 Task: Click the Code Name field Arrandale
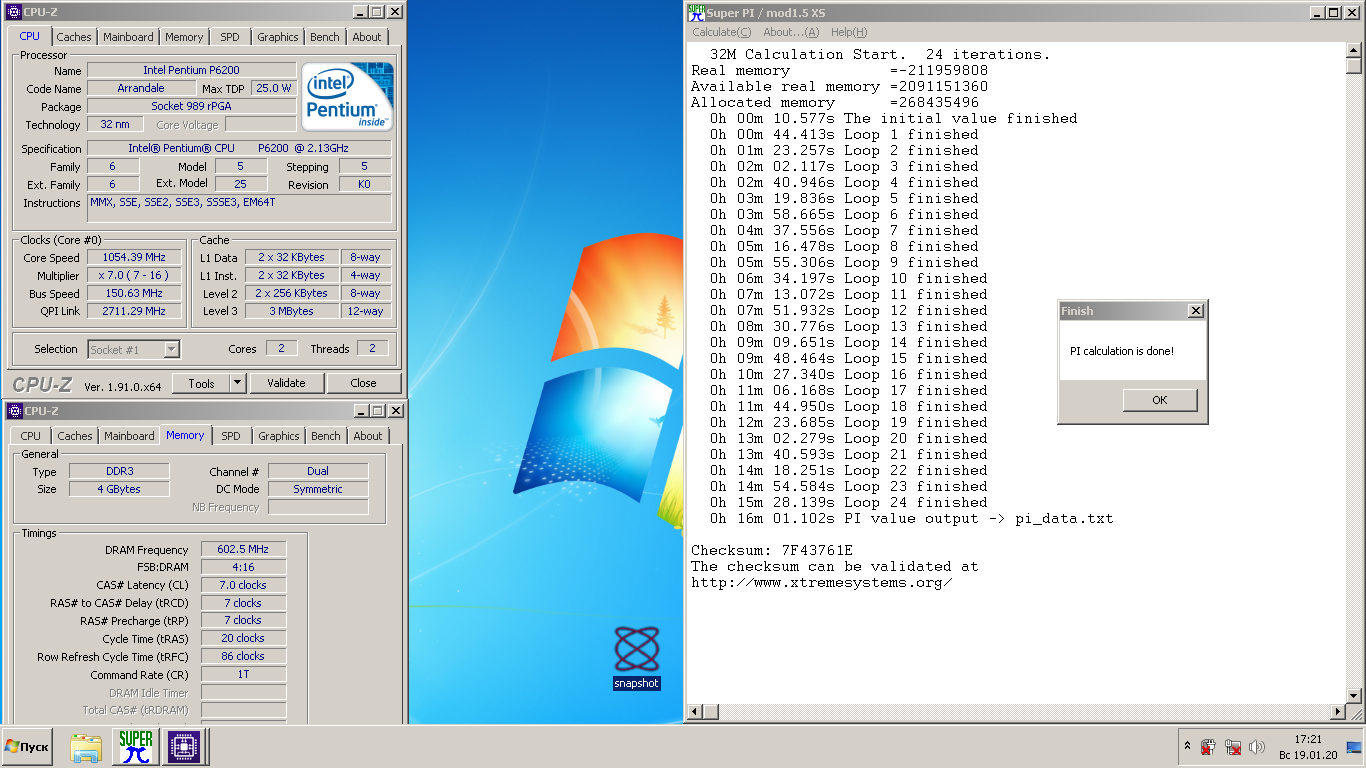pyautogui.click(x=141, y=88)
